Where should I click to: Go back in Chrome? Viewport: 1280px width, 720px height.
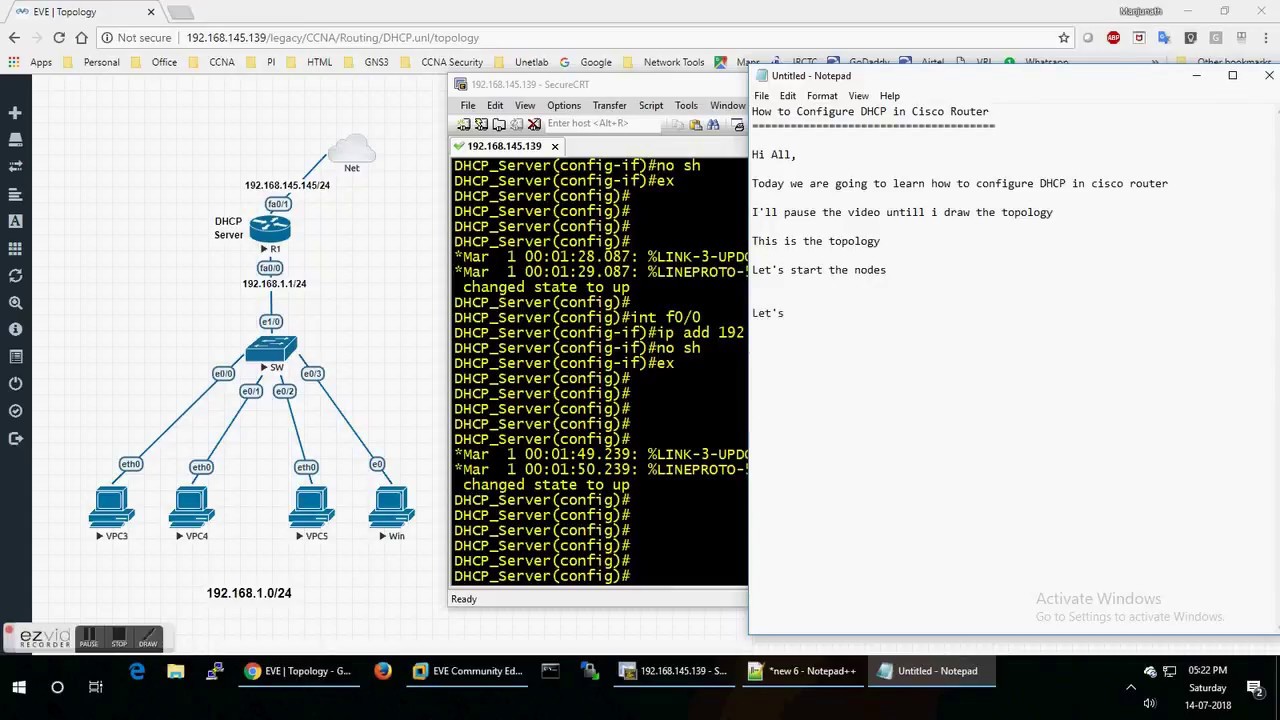14,38
